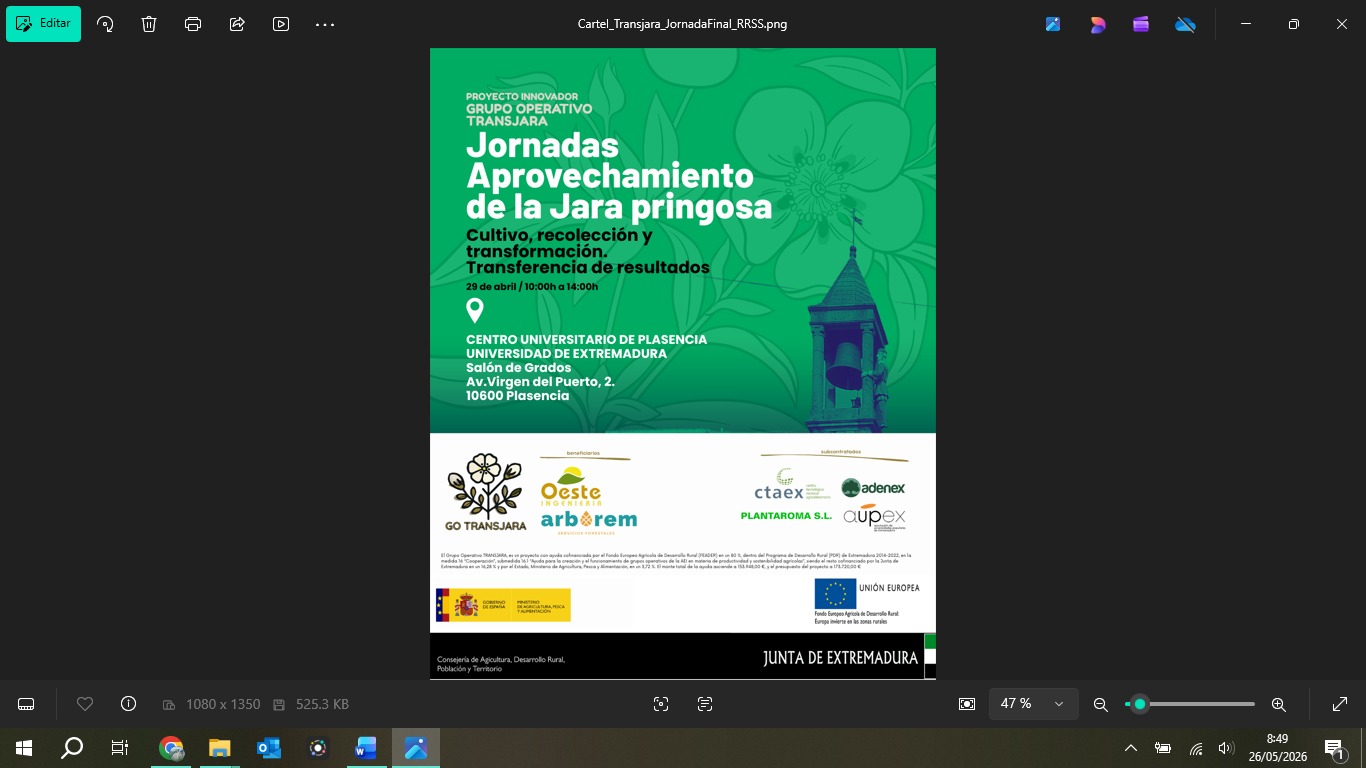Screen dimensions: 1366x768
Task: Enter fullscreen with the expand arrows icon
Action: (x=1340, y=704)
